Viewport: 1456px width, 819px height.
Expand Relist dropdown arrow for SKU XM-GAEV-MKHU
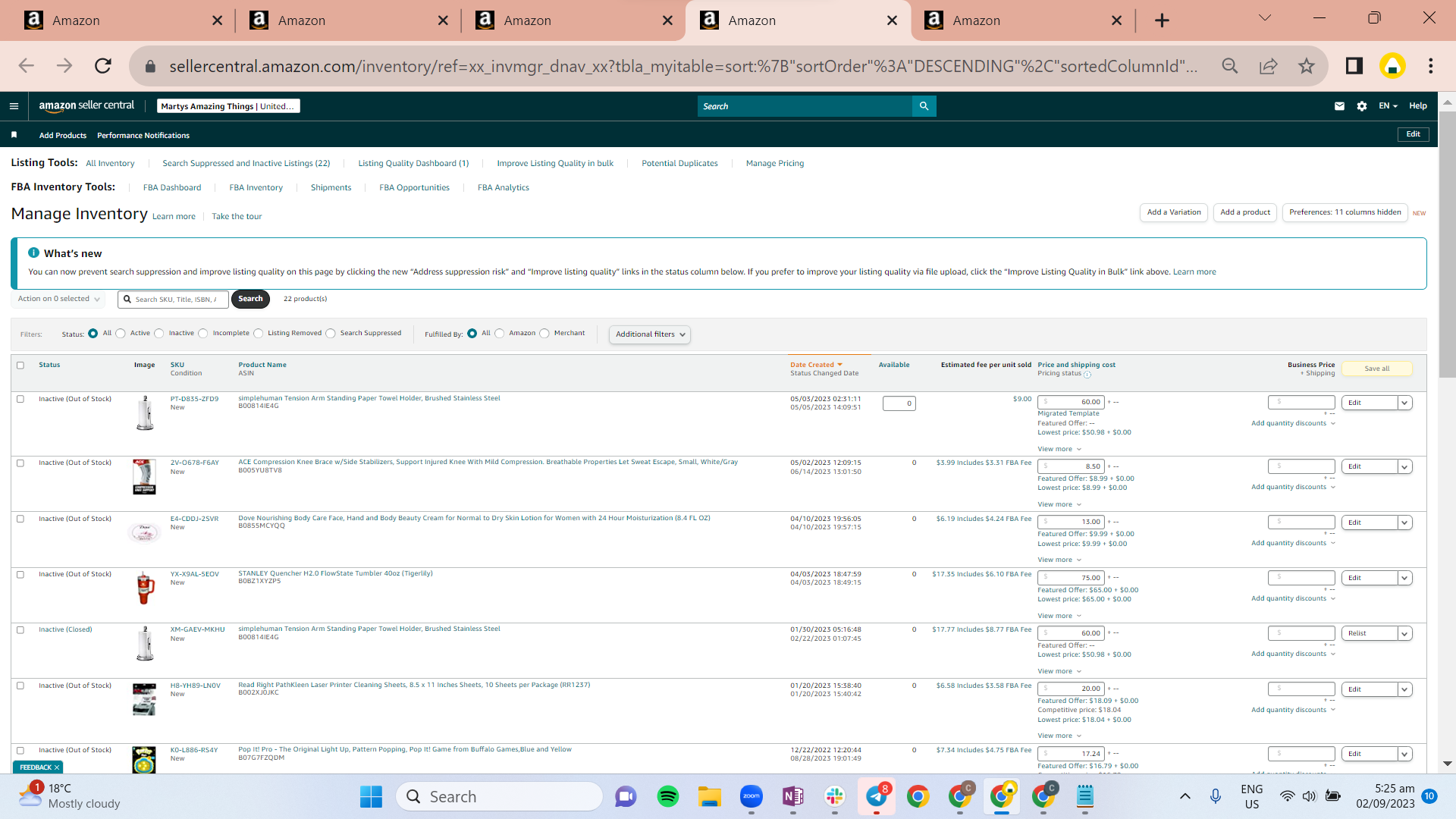[1405, 633]
